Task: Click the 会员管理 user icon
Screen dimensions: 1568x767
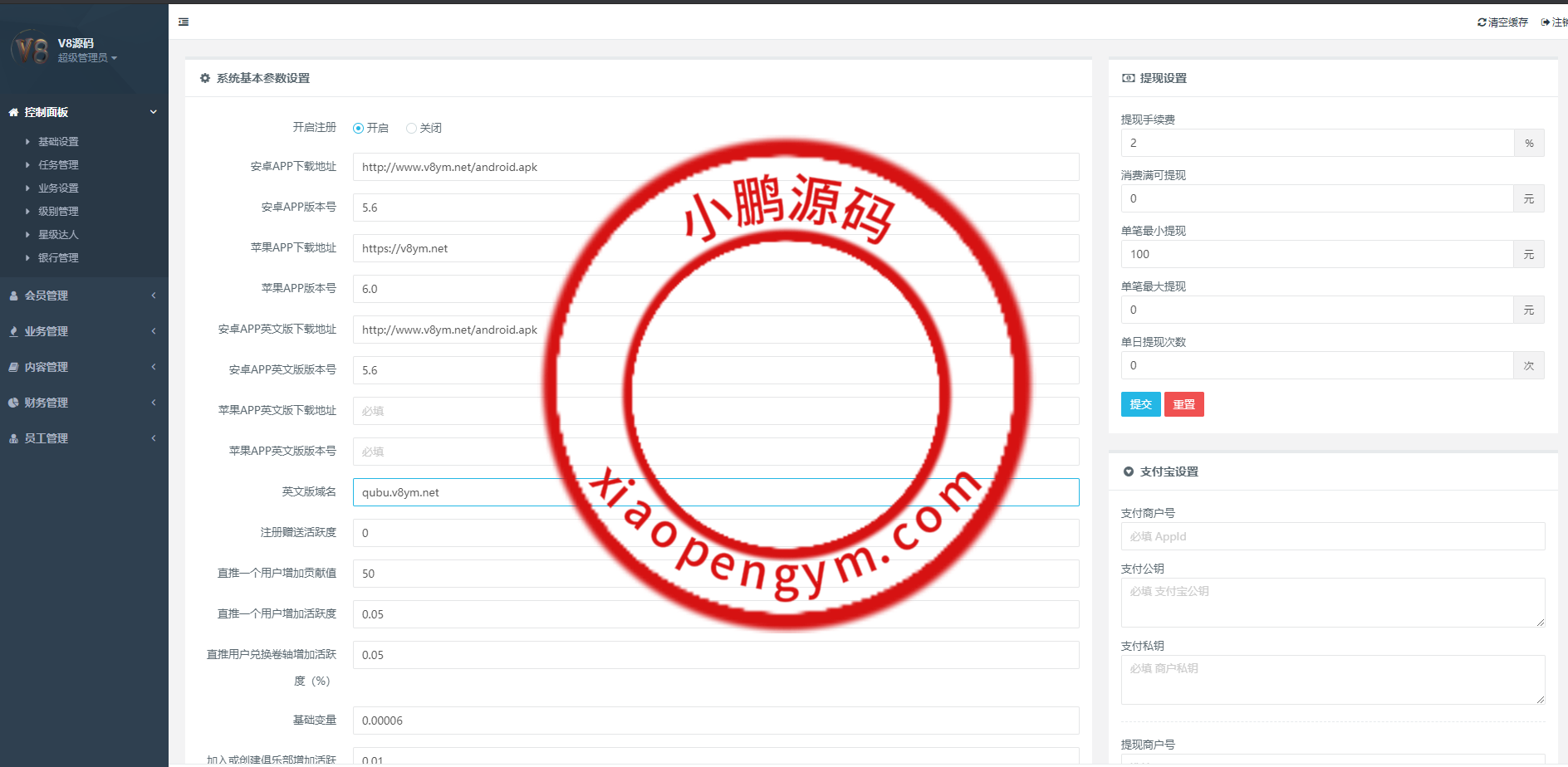Action: [13, 296]
